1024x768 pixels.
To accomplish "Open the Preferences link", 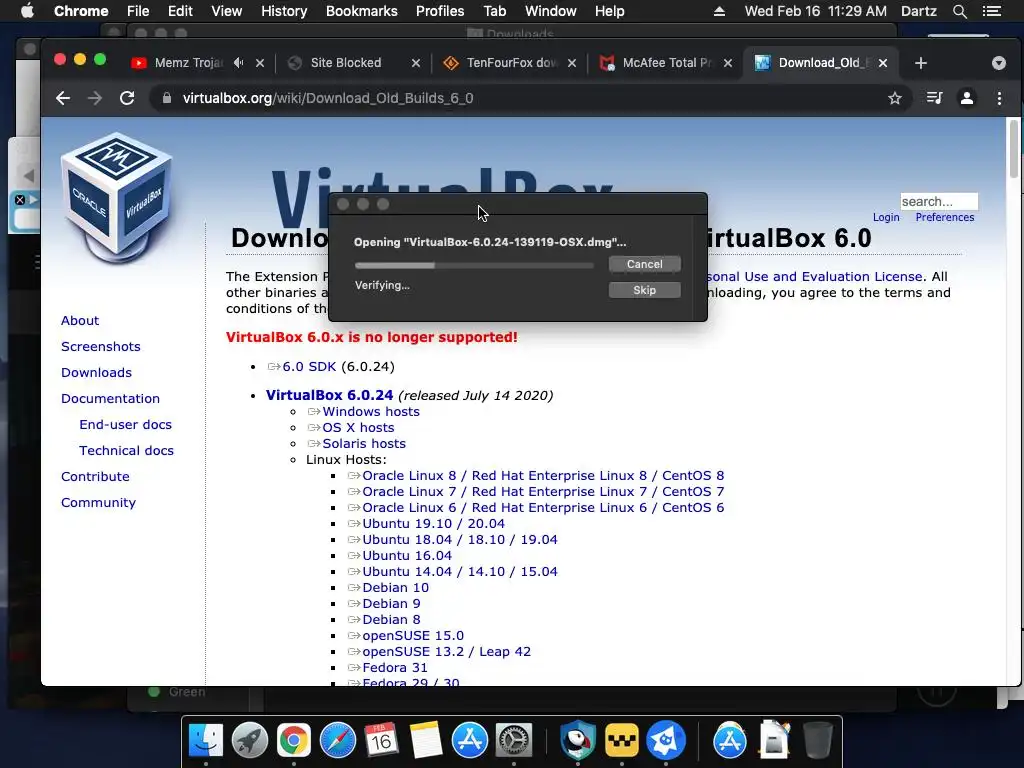I will coord(944,217).
